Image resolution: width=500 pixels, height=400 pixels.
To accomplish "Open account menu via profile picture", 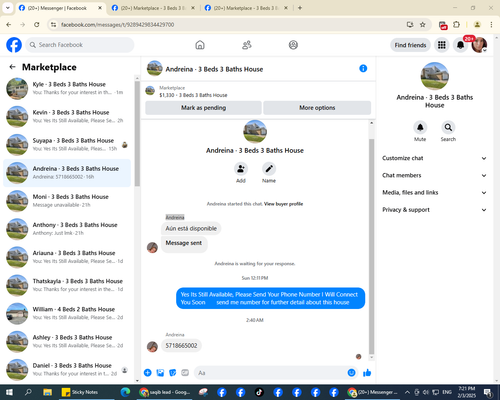I will [x=479, y=45].
